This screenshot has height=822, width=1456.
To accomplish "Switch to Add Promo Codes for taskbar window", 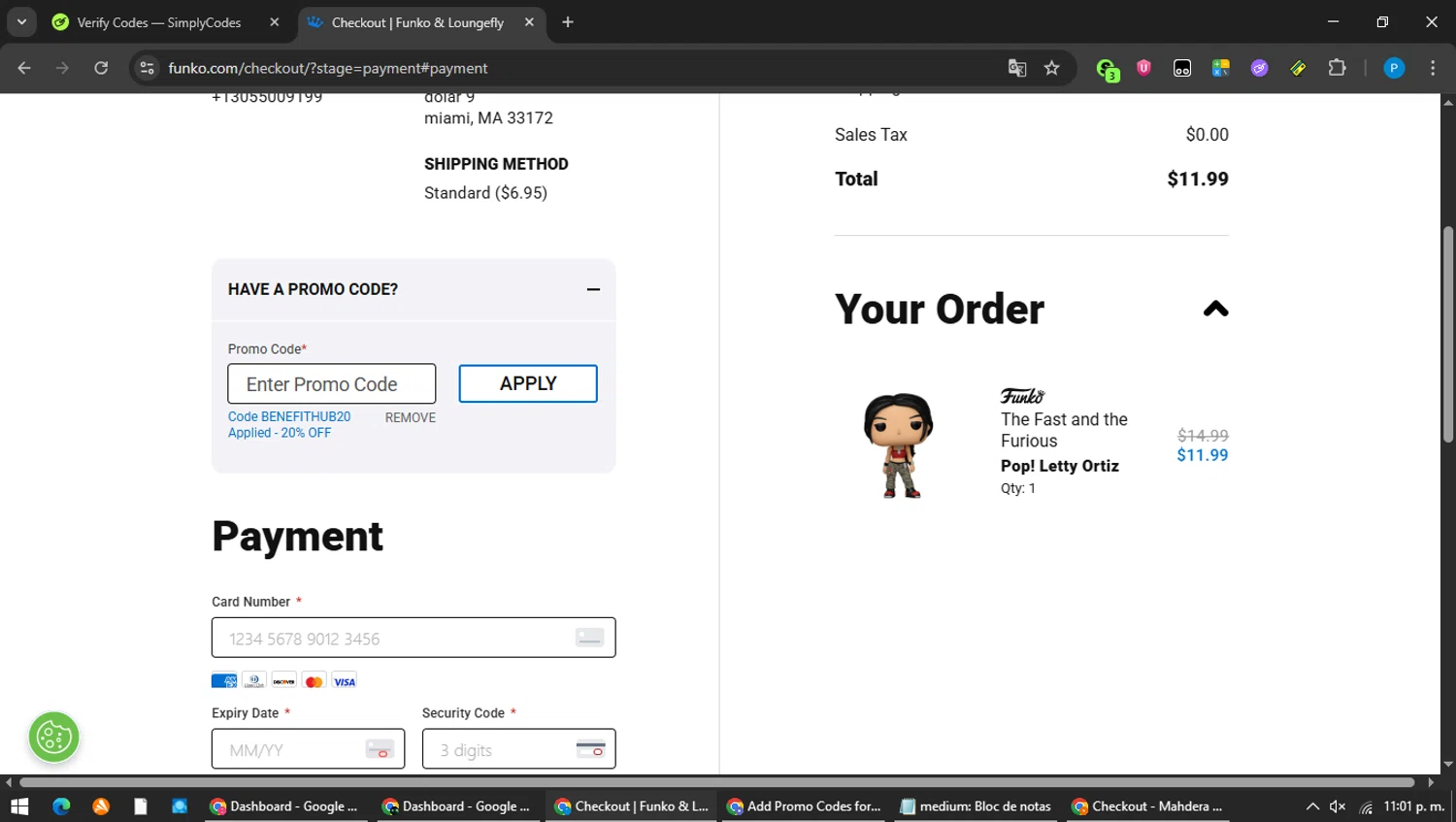I will pos(805,806).
